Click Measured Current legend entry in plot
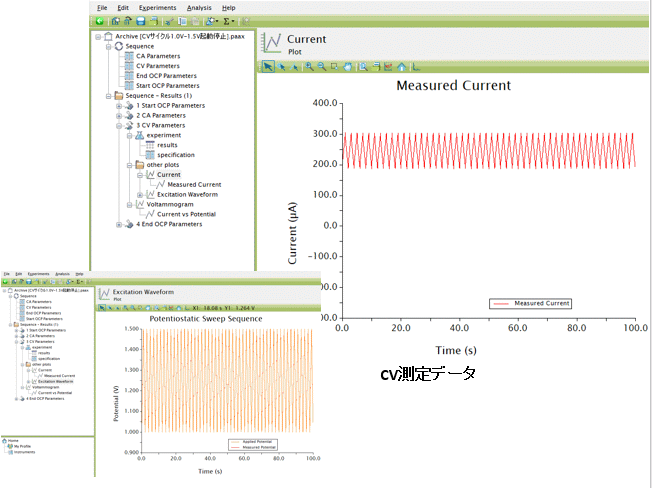652x488 pixels. (x=530, y=304)
